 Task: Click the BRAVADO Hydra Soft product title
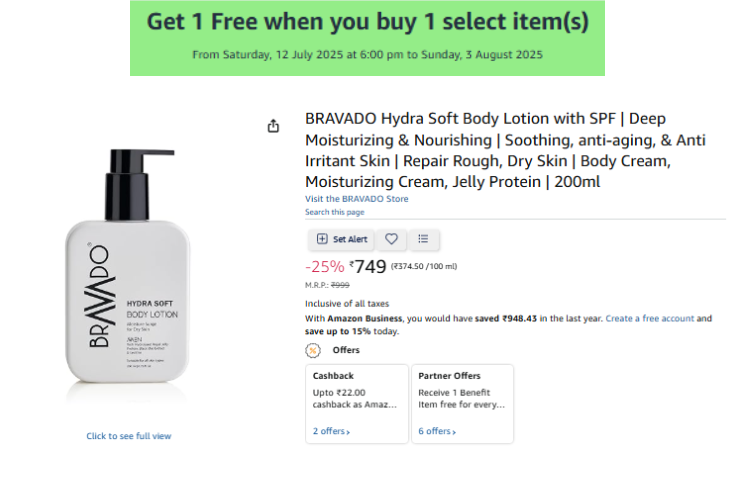[x=505, y=150]
